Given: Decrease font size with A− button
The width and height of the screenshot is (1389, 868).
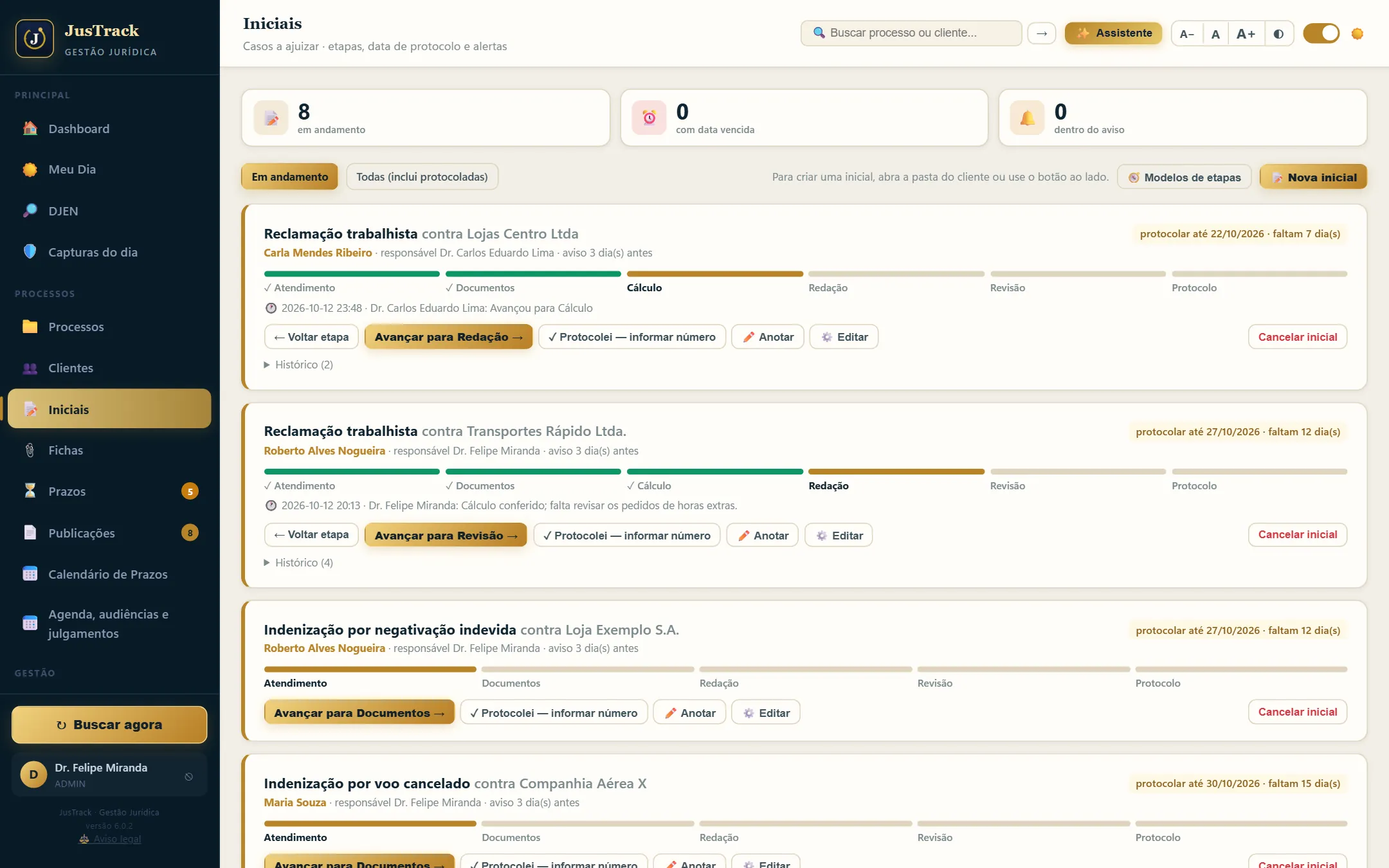Looking at the screenshot, I should [x=1187, y=33].
